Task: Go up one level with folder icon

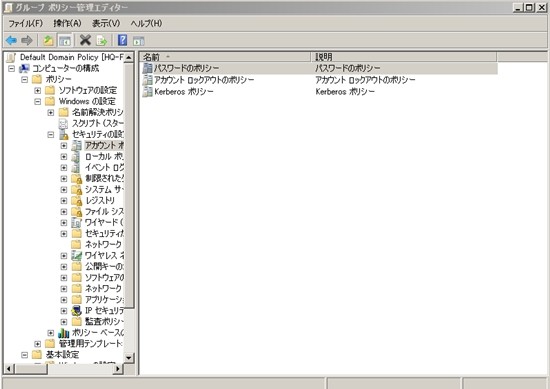Action: pos(48,41)
